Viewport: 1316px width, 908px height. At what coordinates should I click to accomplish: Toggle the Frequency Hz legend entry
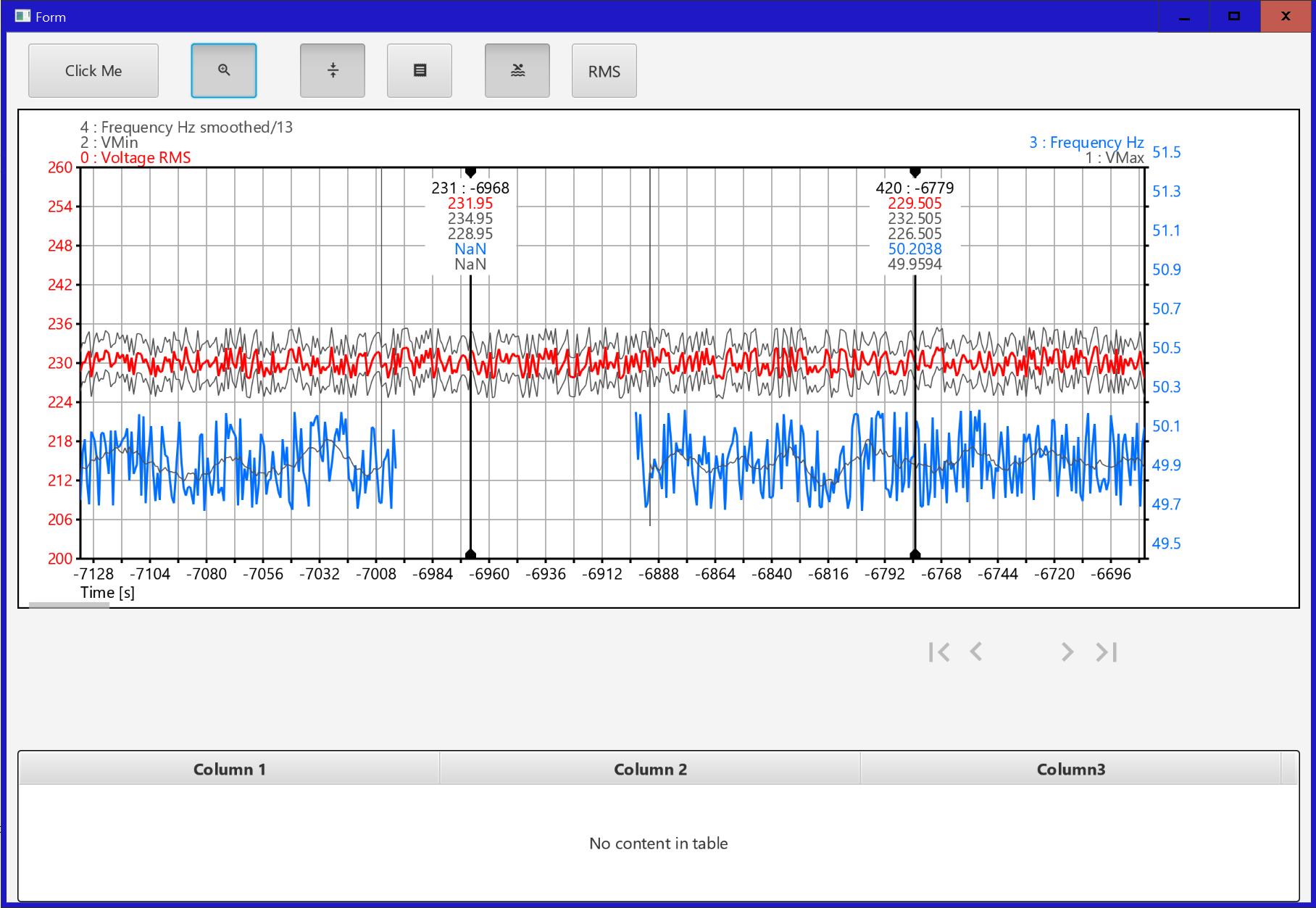[1087, 143]
